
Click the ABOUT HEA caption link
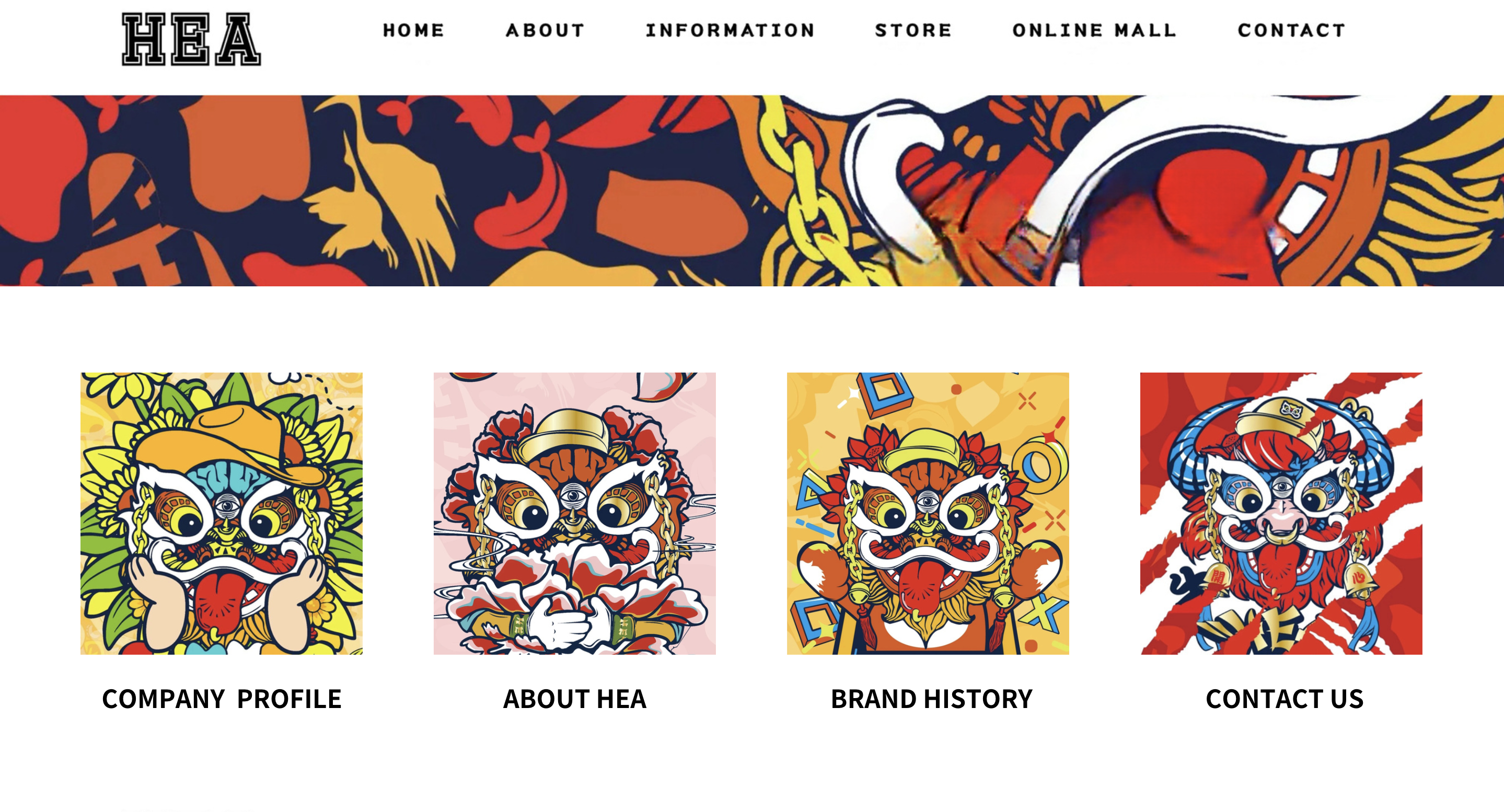[574, 699]
